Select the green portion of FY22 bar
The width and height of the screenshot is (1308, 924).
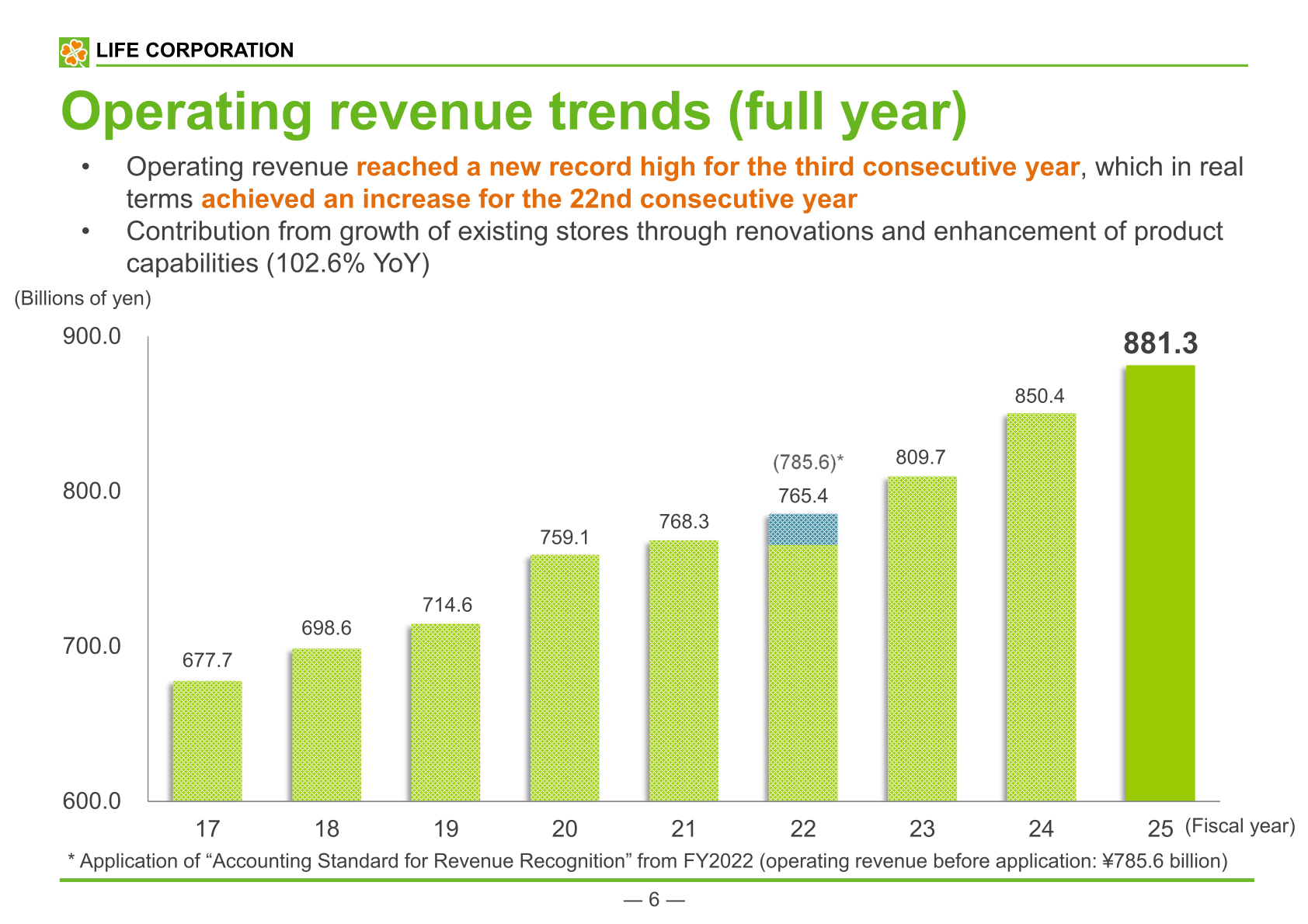tap(803, 672)
